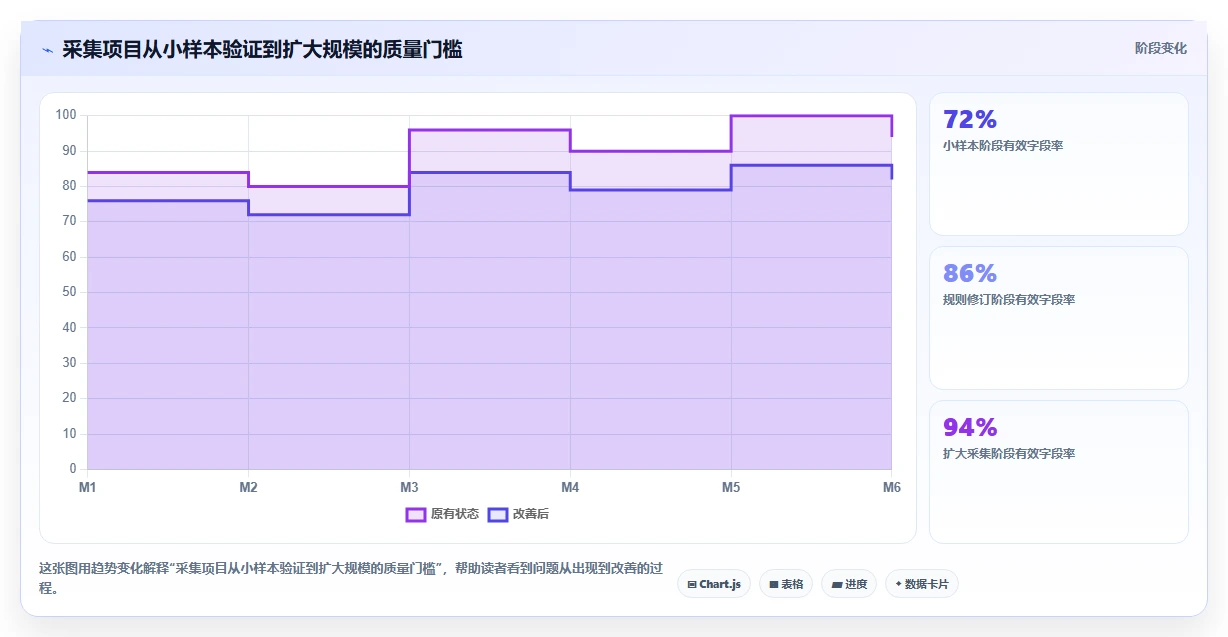
Task: Toggle the 改善后 legend item
Action: click(518, 514)
